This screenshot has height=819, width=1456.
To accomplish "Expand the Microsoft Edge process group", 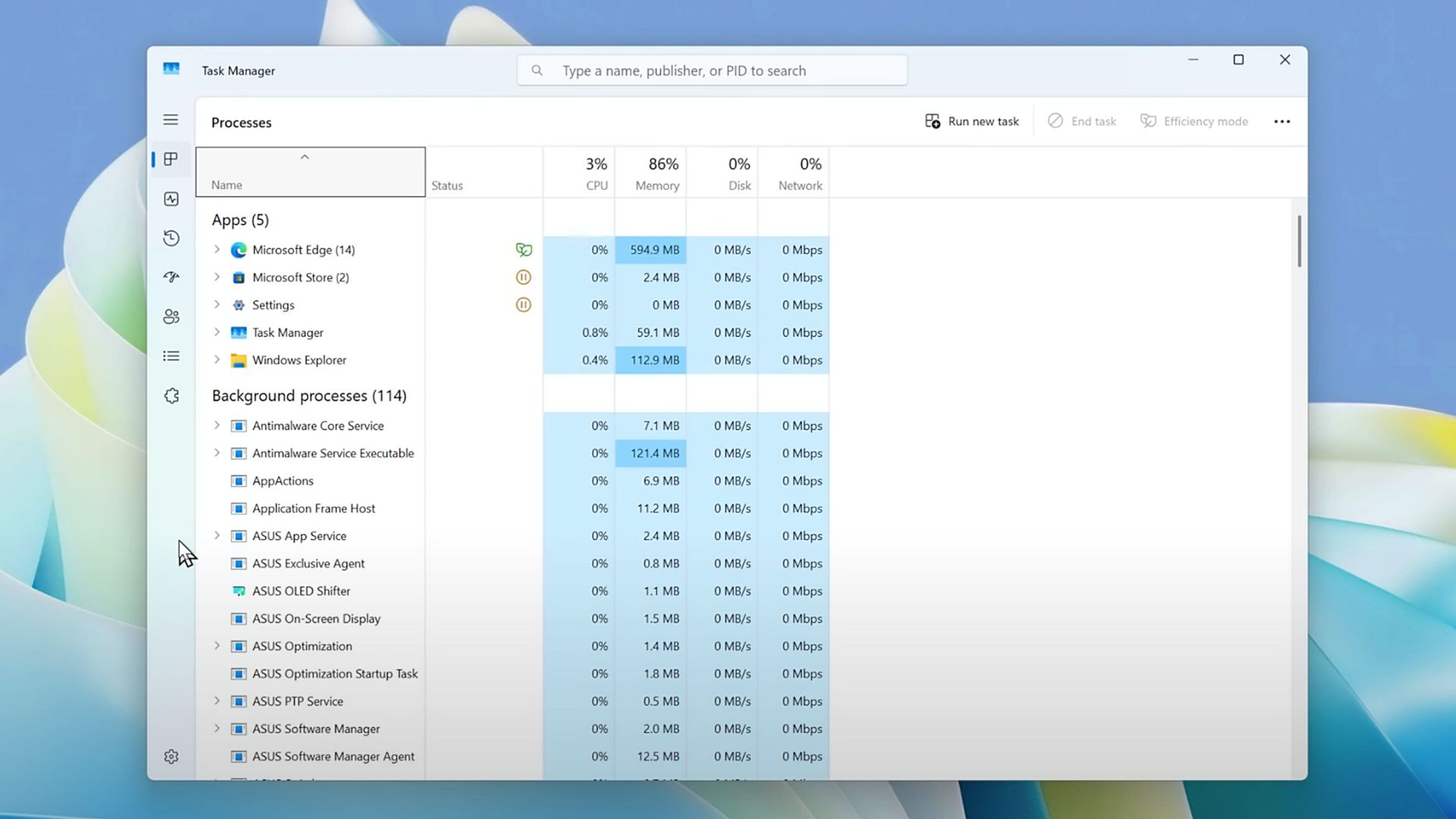I will point(217,249).
